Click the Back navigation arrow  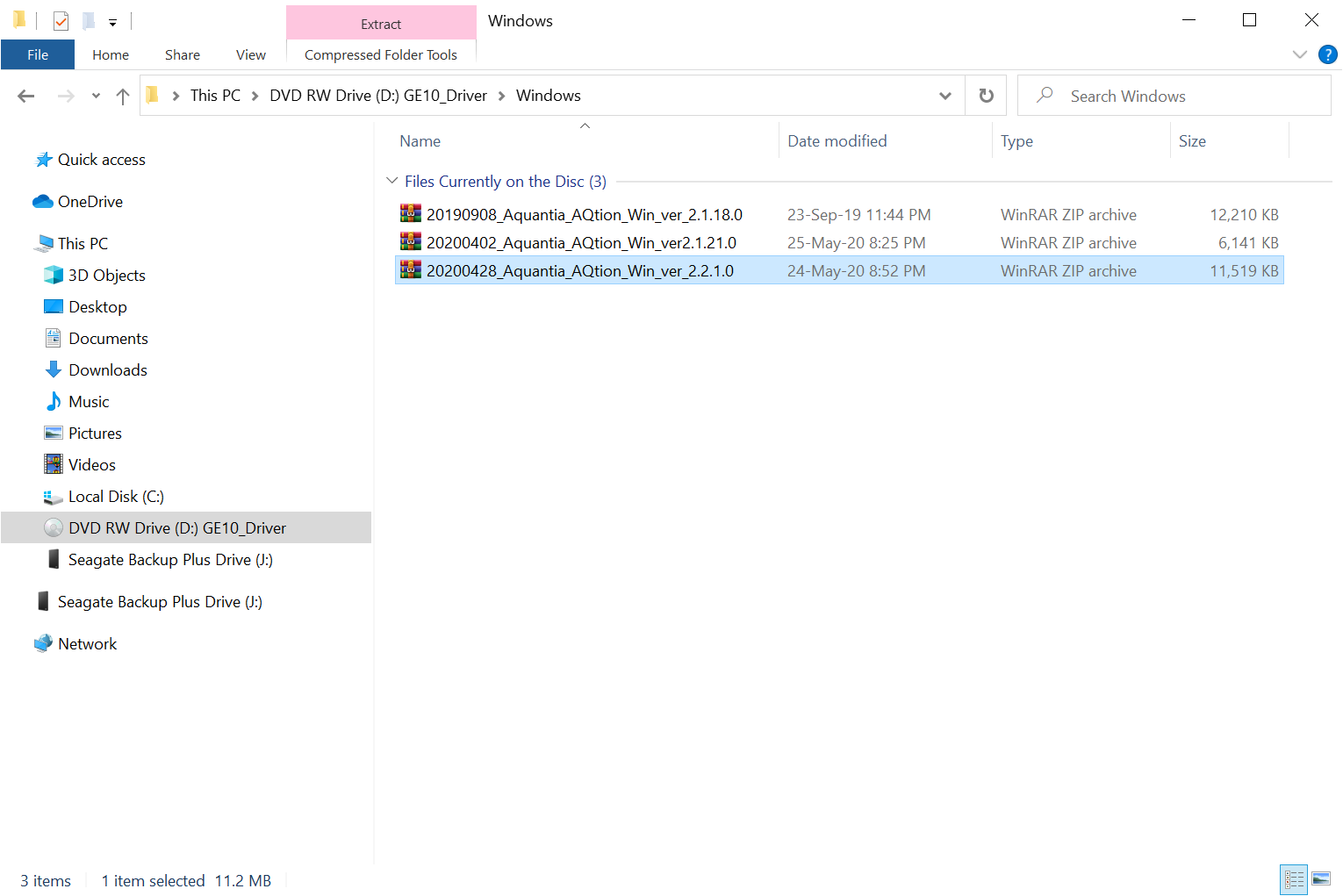[x=26, y=96]
